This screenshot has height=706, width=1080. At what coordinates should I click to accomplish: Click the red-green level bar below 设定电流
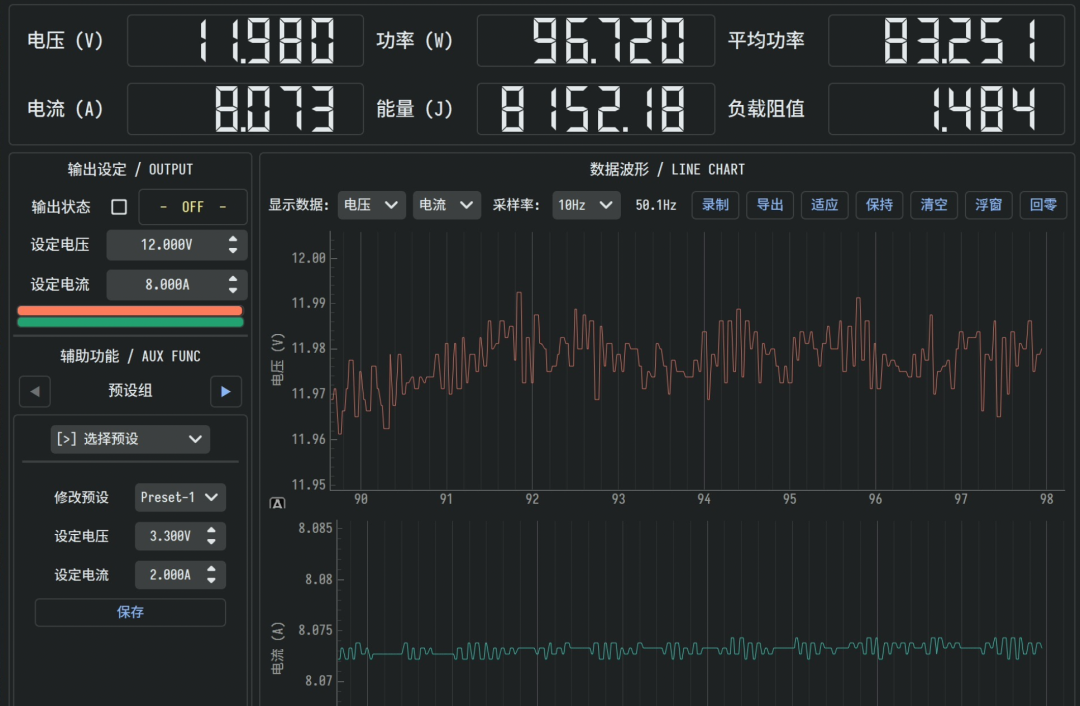(x=130, y=316)
